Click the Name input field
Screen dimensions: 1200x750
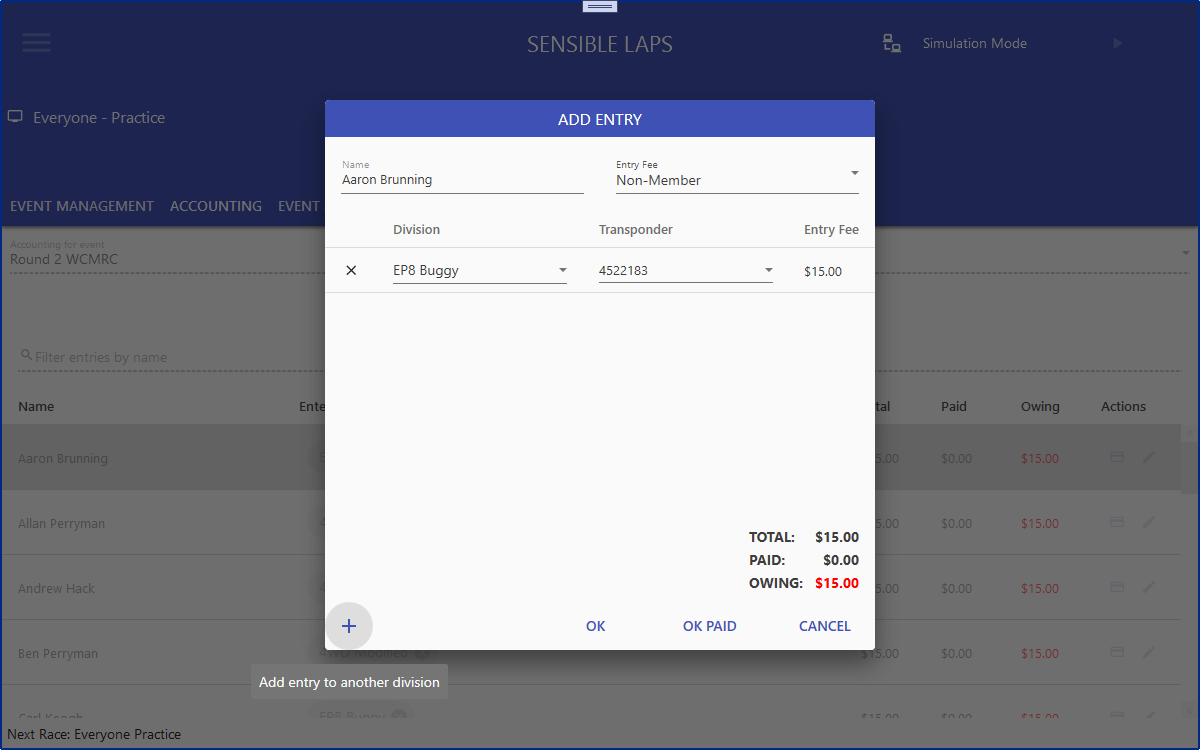[x=462, y=181]
